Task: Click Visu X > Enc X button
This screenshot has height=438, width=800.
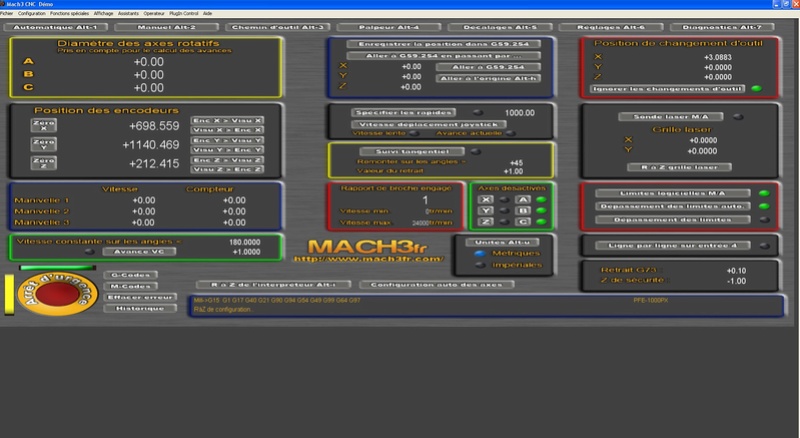Action: coord(227,130)
